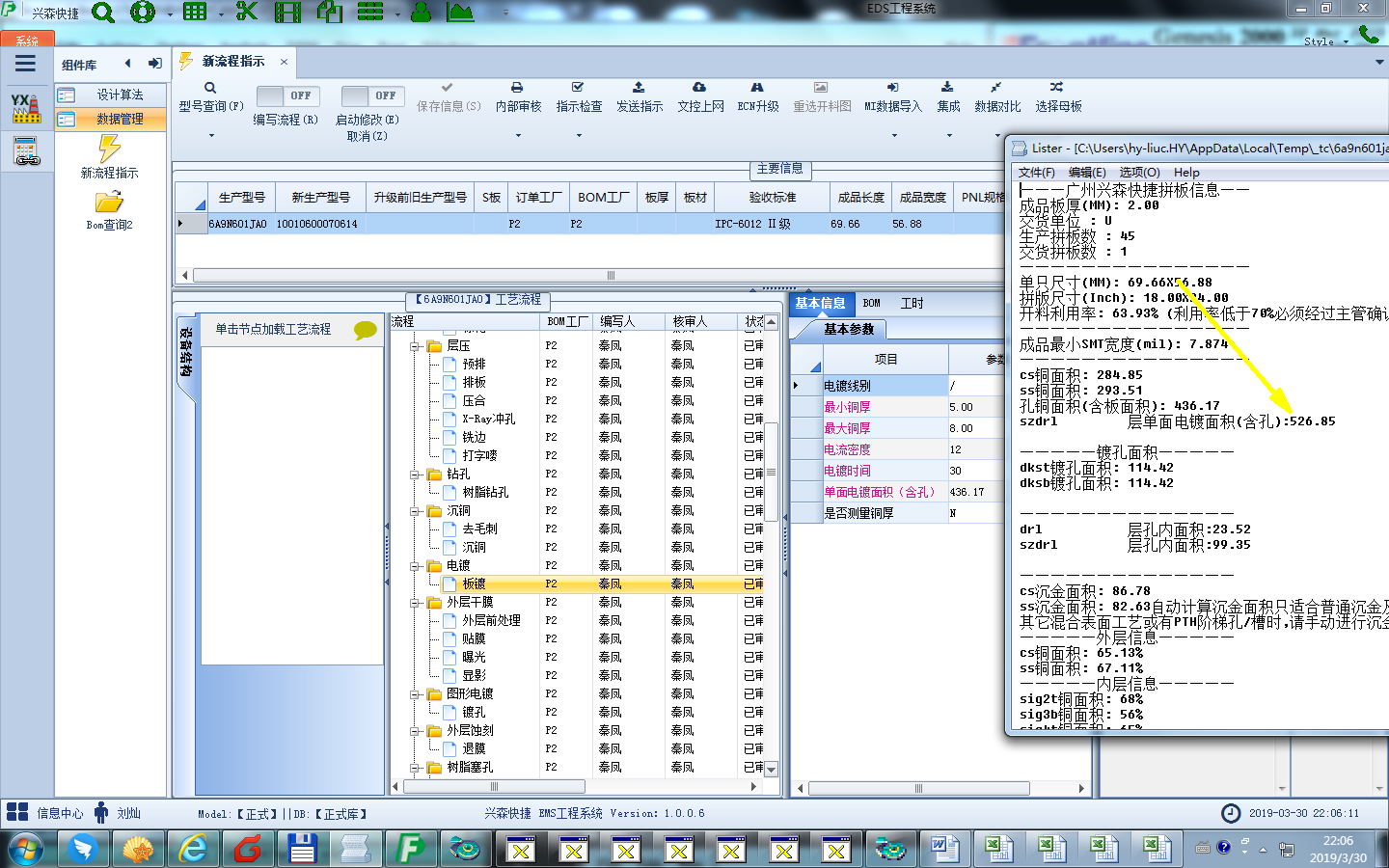The width and height of the screenshot is (1389, 868).
Task: Collapse the 沉铜 tree folder
Action: coord(415,510)
